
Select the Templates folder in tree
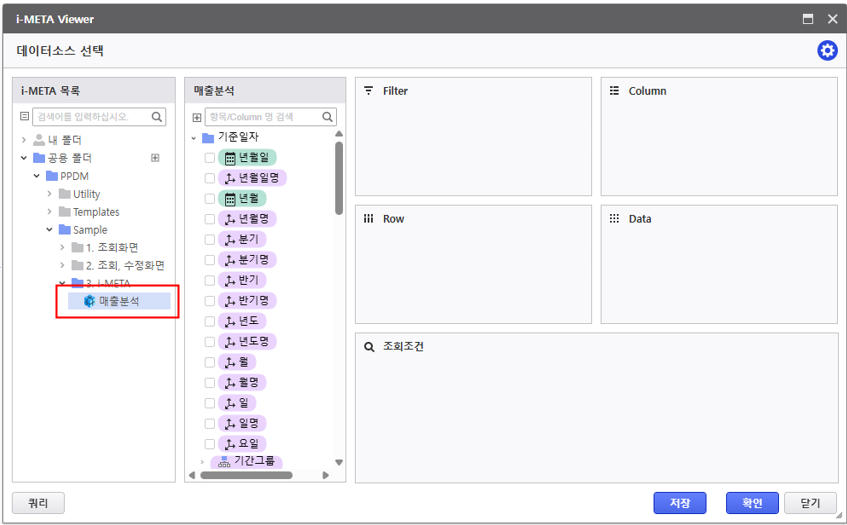(x=95, y=212)
